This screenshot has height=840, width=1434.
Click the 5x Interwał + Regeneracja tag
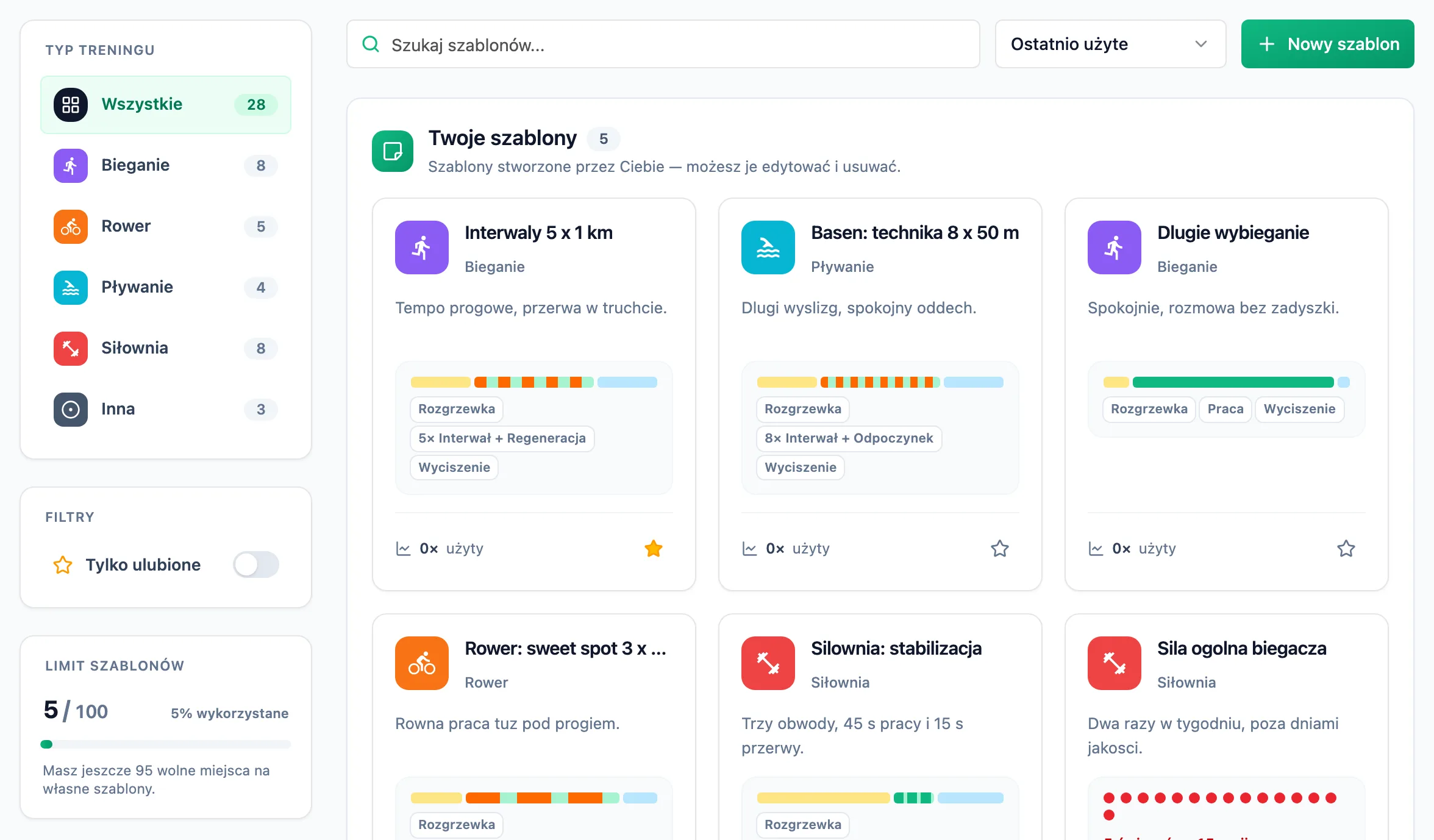502,438
